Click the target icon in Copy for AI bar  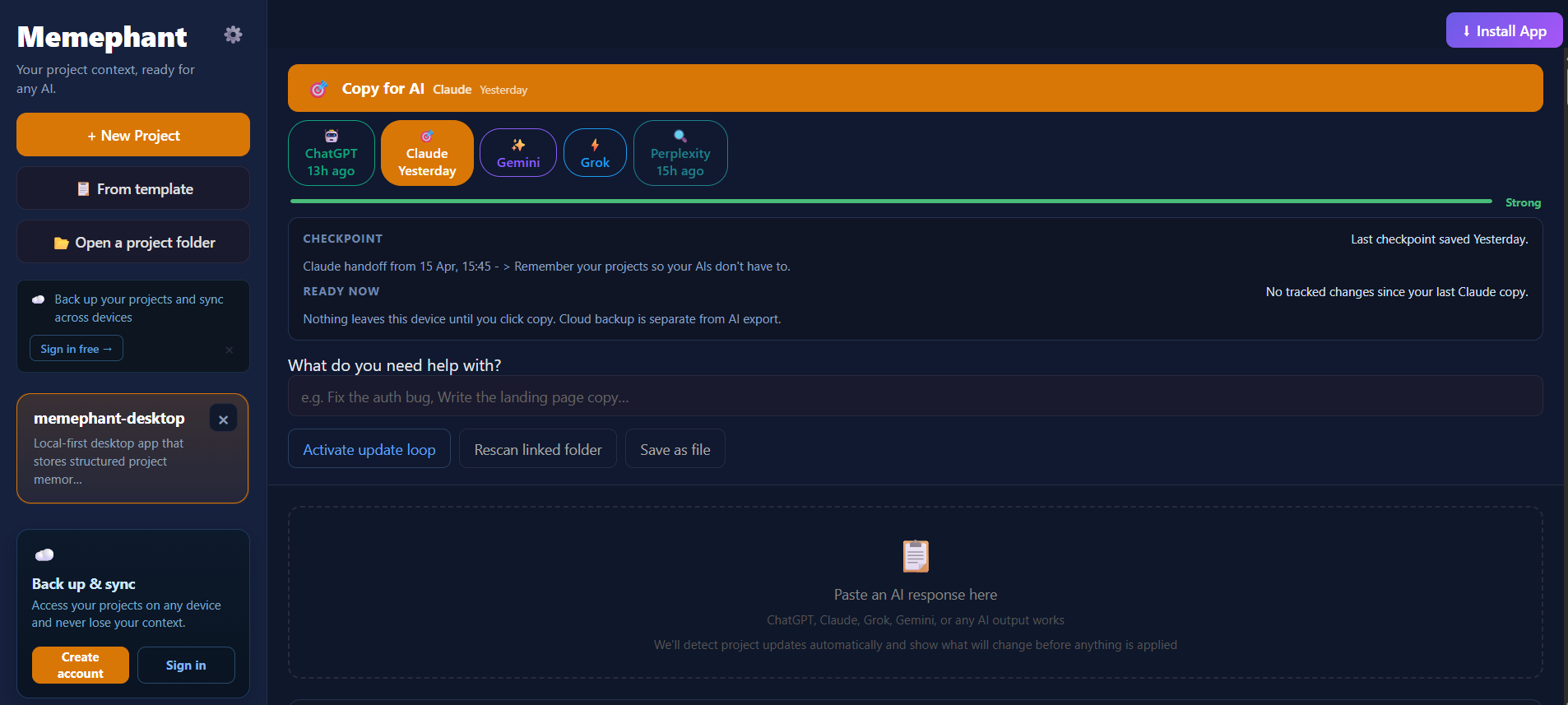(x=318, y=89)
